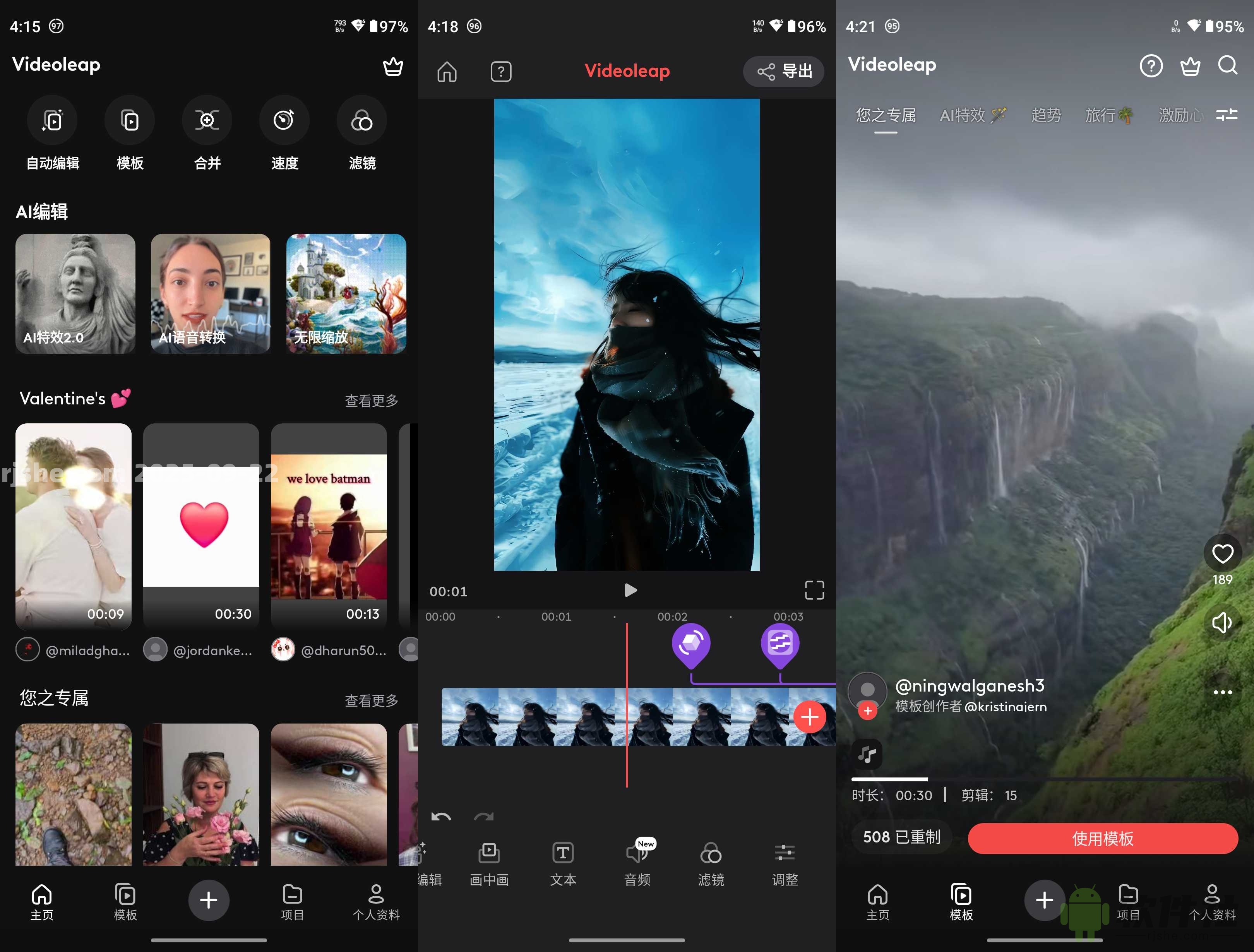Open more options via three-dot menu
Viewport: 1254px width, 952px height.
click(x=1222, y=692)
